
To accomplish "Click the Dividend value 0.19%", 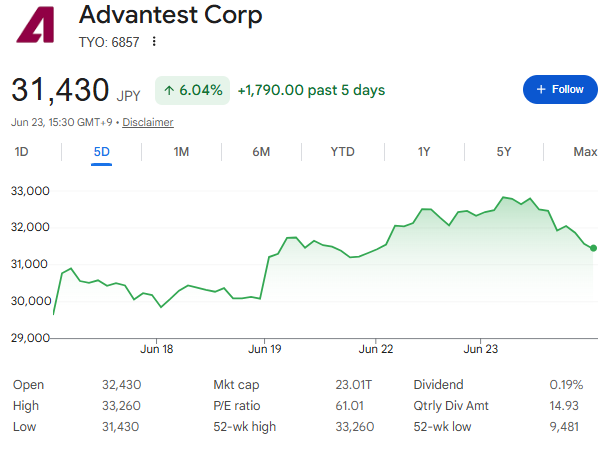I will coord(566,385).
